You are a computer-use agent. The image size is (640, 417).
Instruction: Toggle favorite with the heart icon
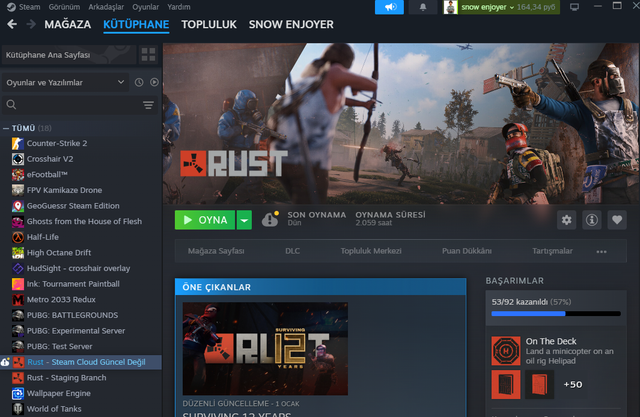(x=617, y=220)
